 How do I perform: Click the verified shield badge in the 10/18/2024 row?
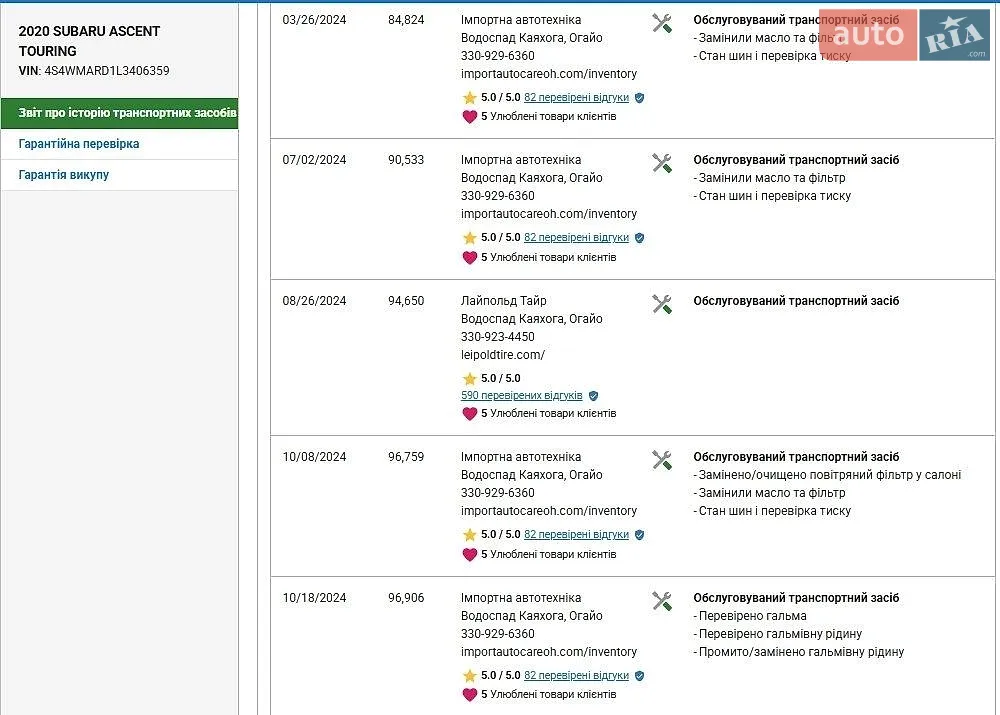(640, 675)
